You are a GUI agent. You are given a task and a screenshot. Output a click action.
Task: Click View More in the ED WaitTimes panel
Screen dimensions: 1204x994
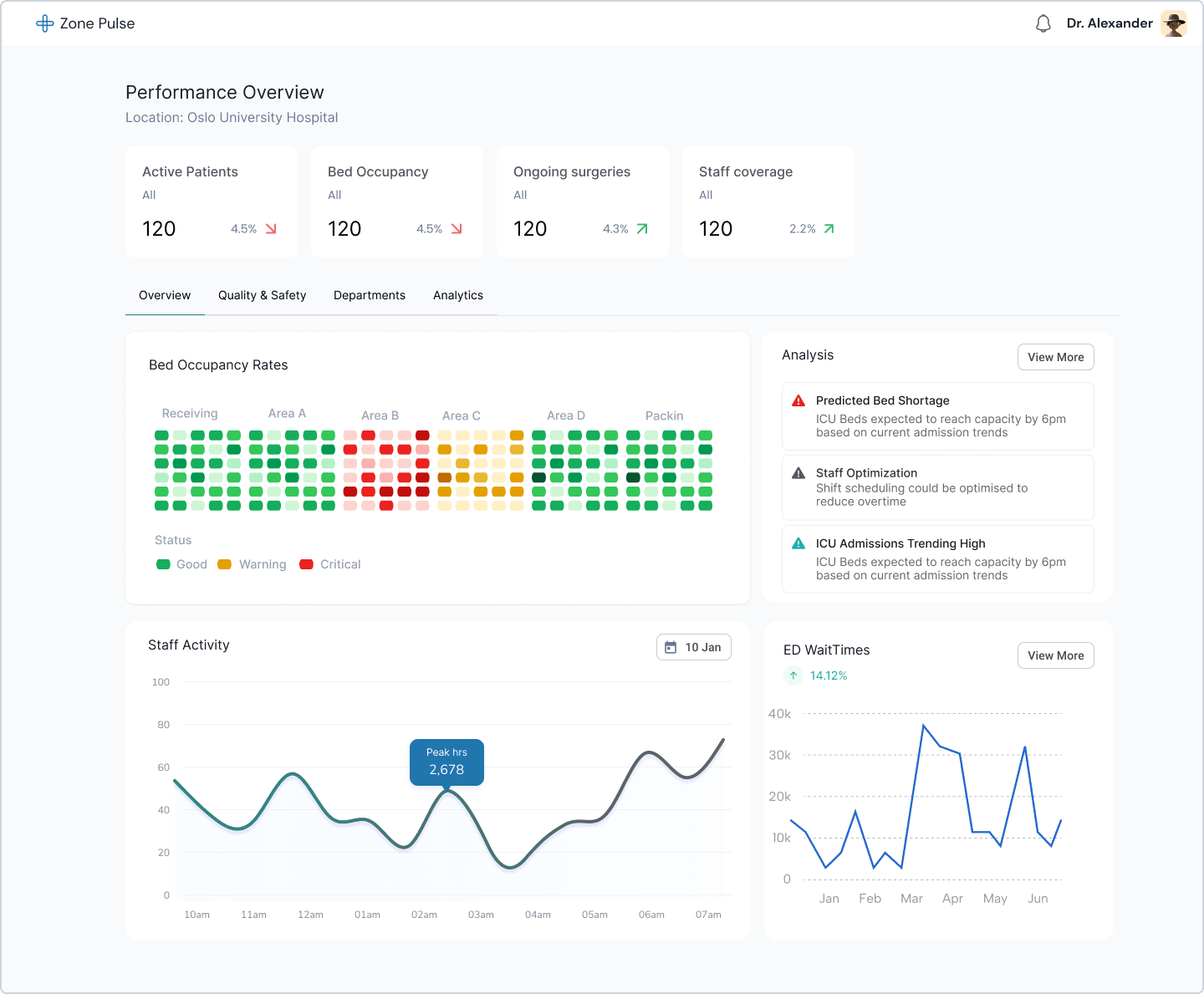1055,655
